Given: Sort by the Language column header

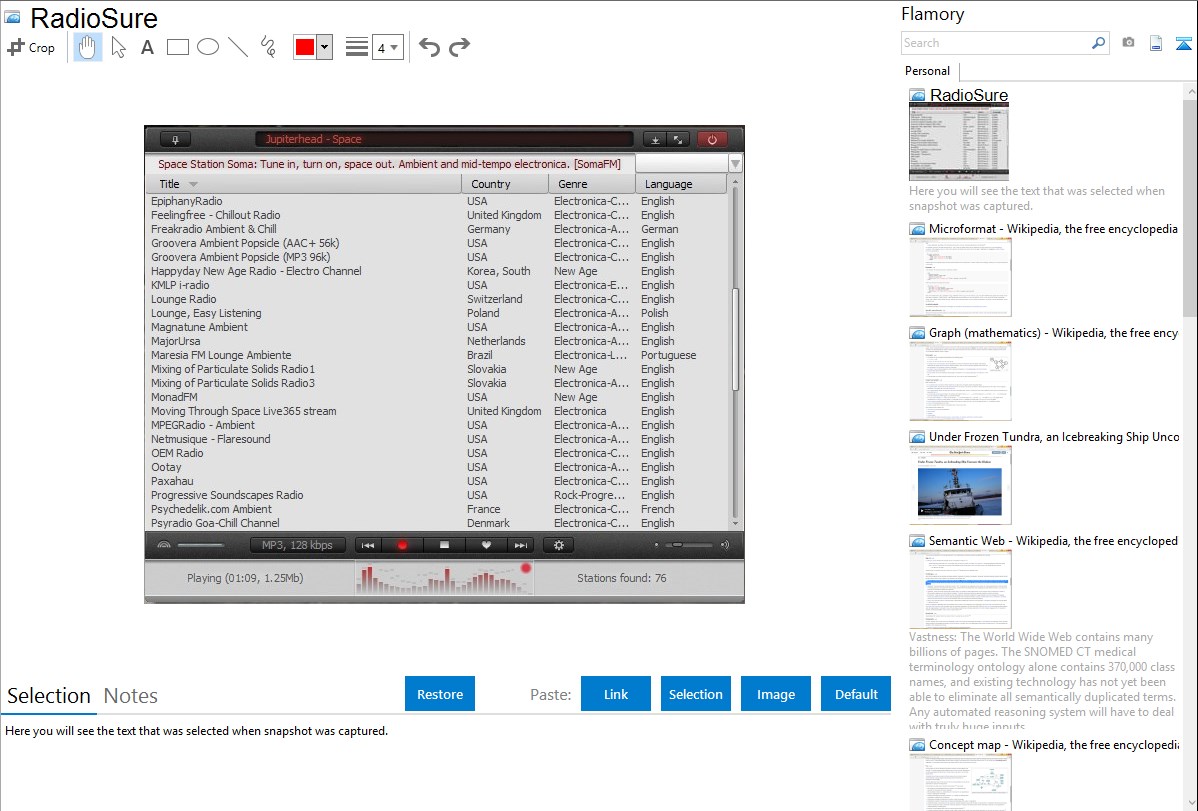Looking at the screenshot, I should pos(682,184).
